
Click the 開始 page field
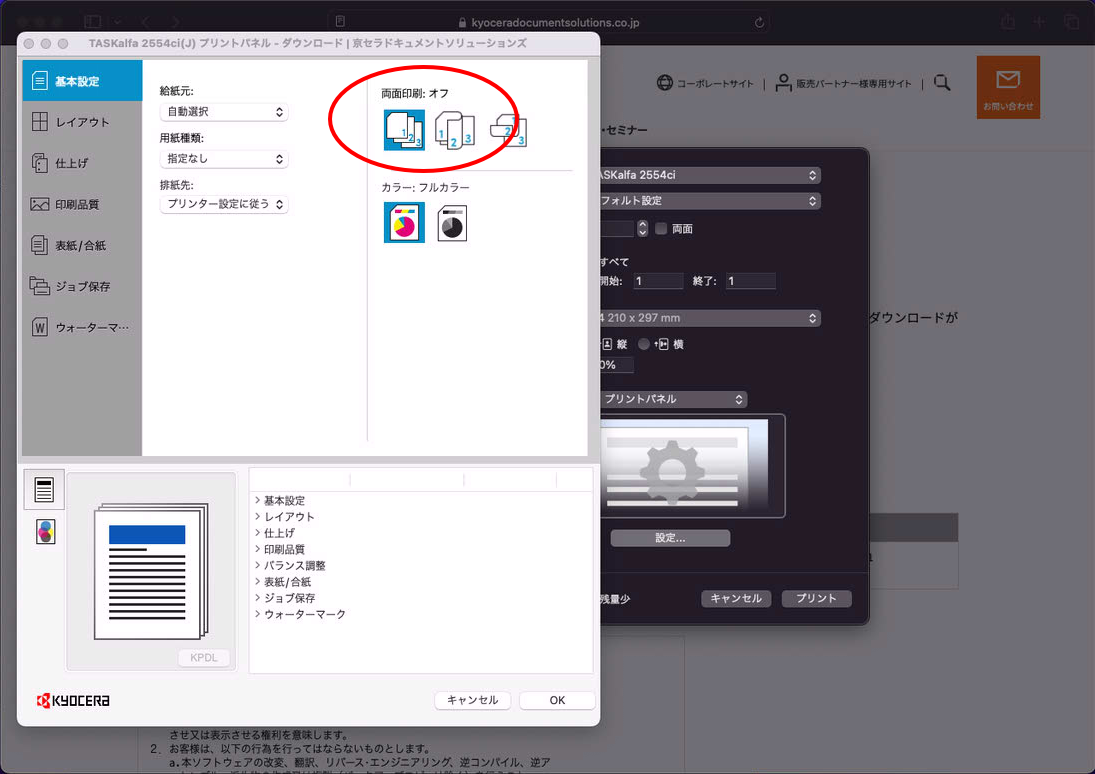659,281
